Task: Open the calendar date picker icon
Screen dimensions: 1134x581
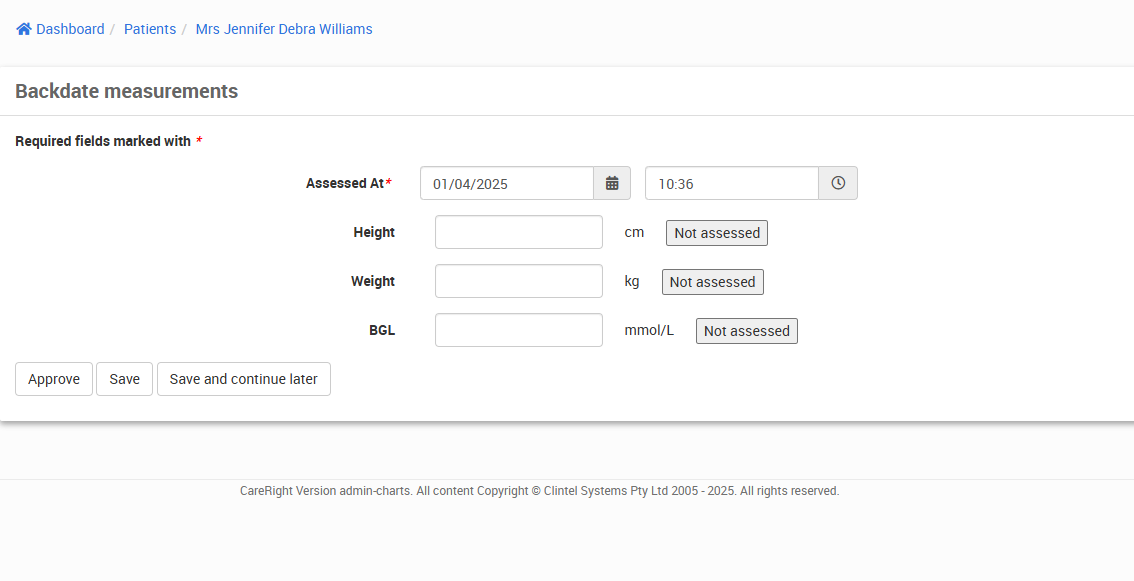Action: coord(612,183)
